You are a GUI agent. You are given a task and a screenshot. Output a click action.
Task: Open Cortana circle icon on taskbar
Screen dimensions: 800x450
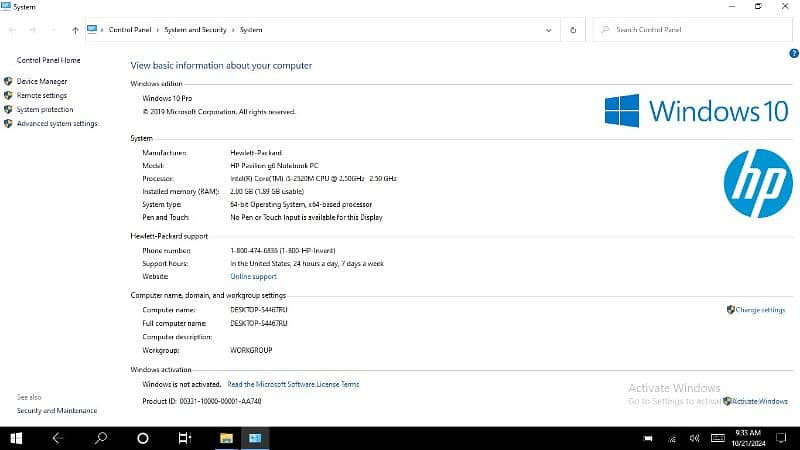[x=143, y=438]
